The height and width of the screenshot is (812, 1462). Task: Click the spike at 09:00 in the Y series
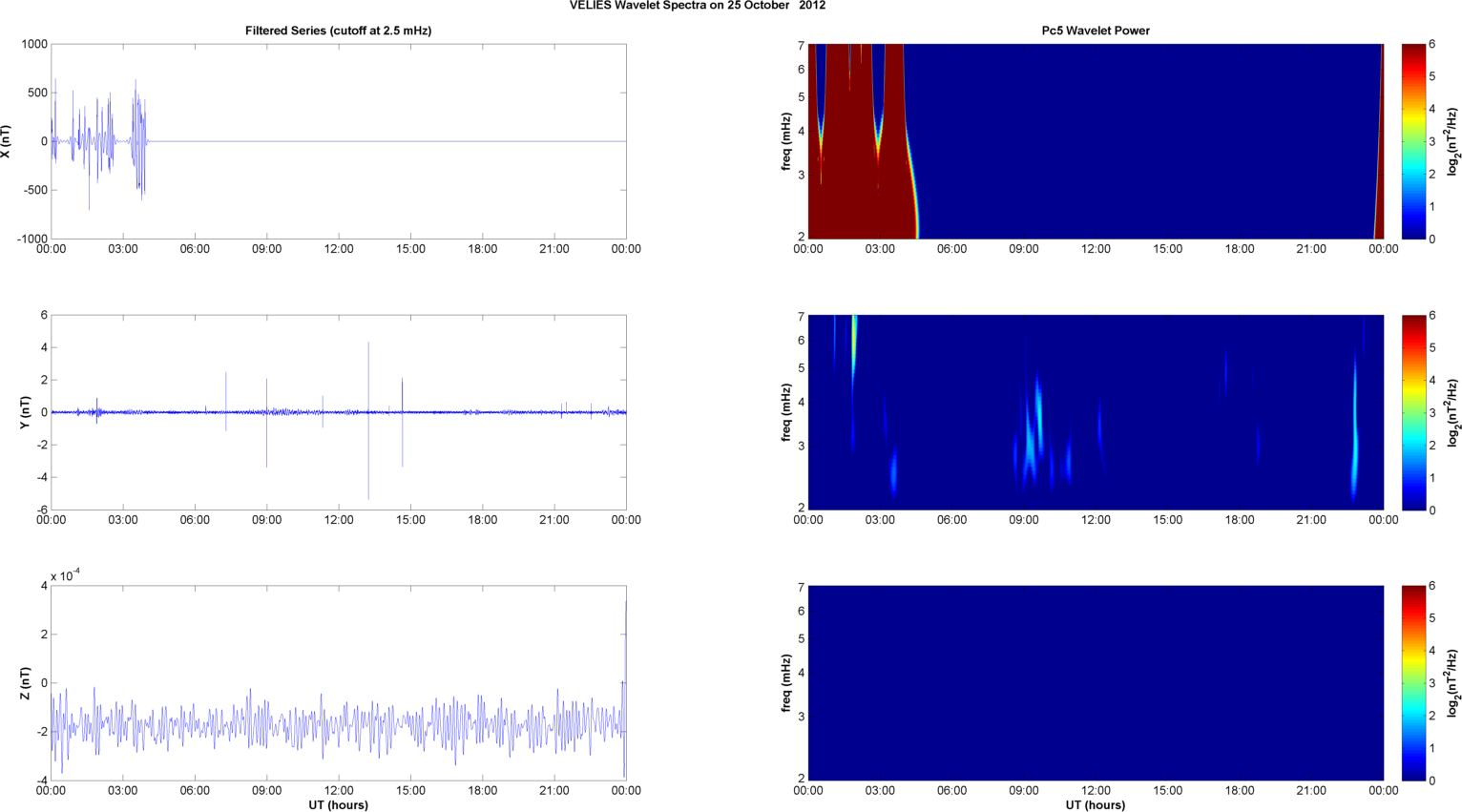(x=266, y=423)
